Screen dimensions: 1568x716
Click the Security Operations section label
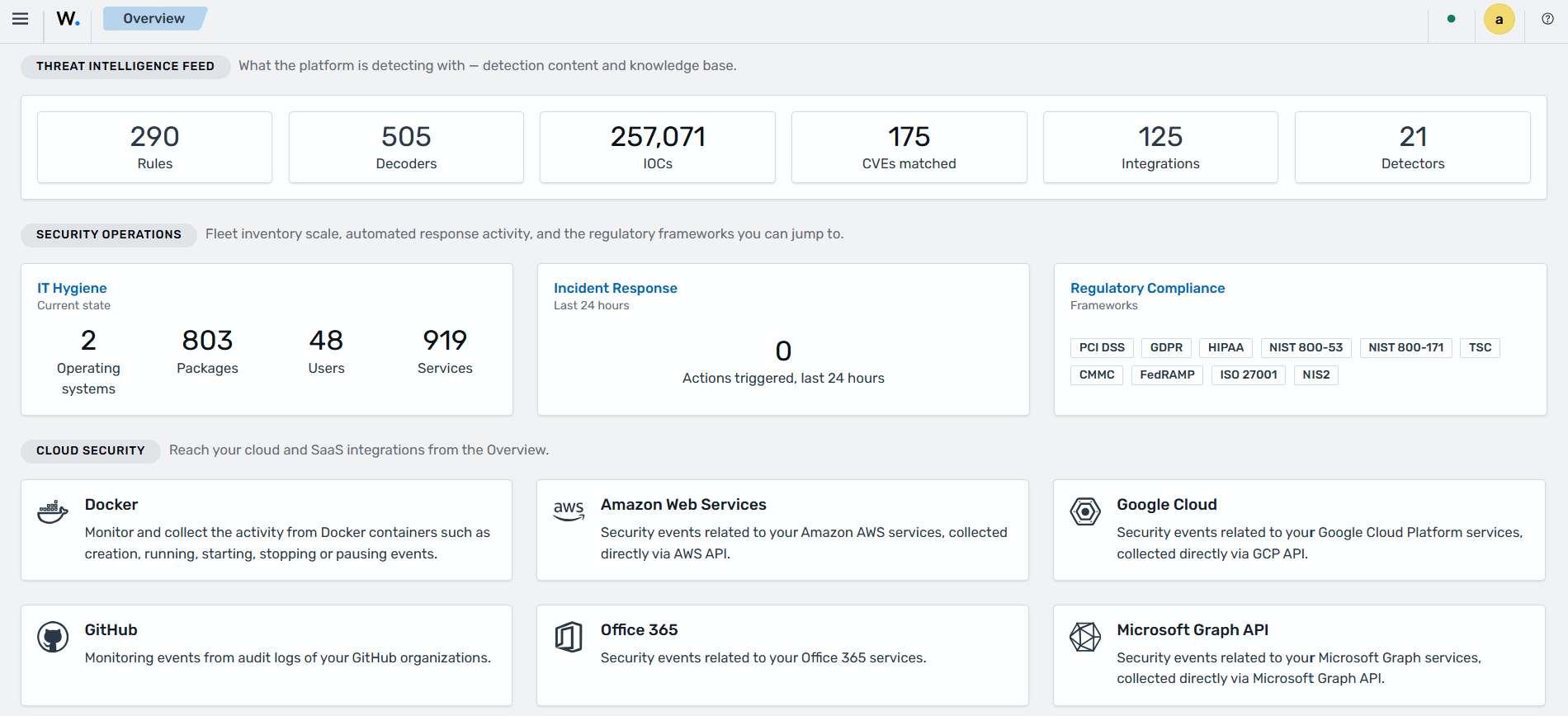click(x=109, y=234)
